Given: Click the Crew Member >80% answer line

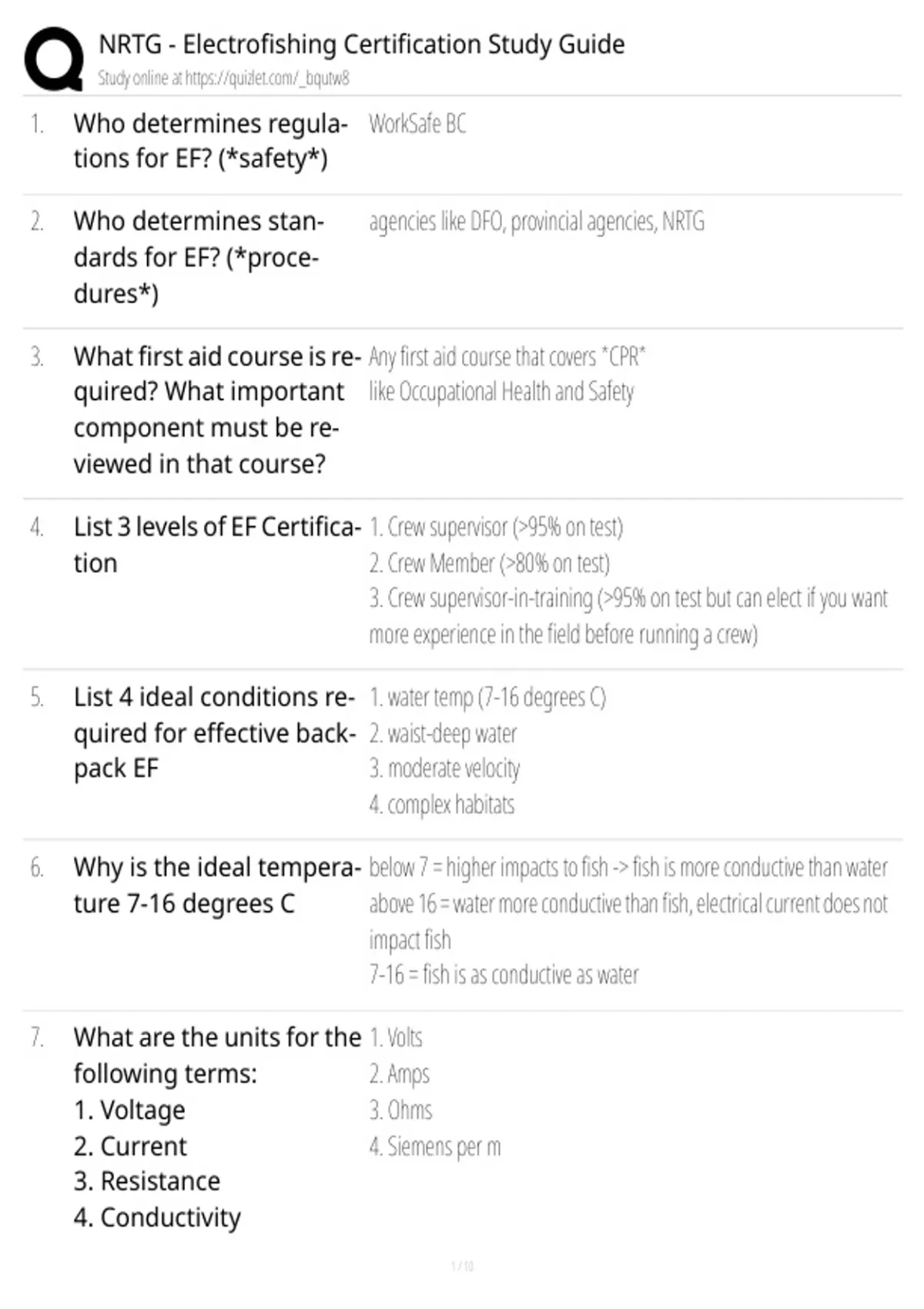Looking at the screenshot, I should (x=489, y=564).
